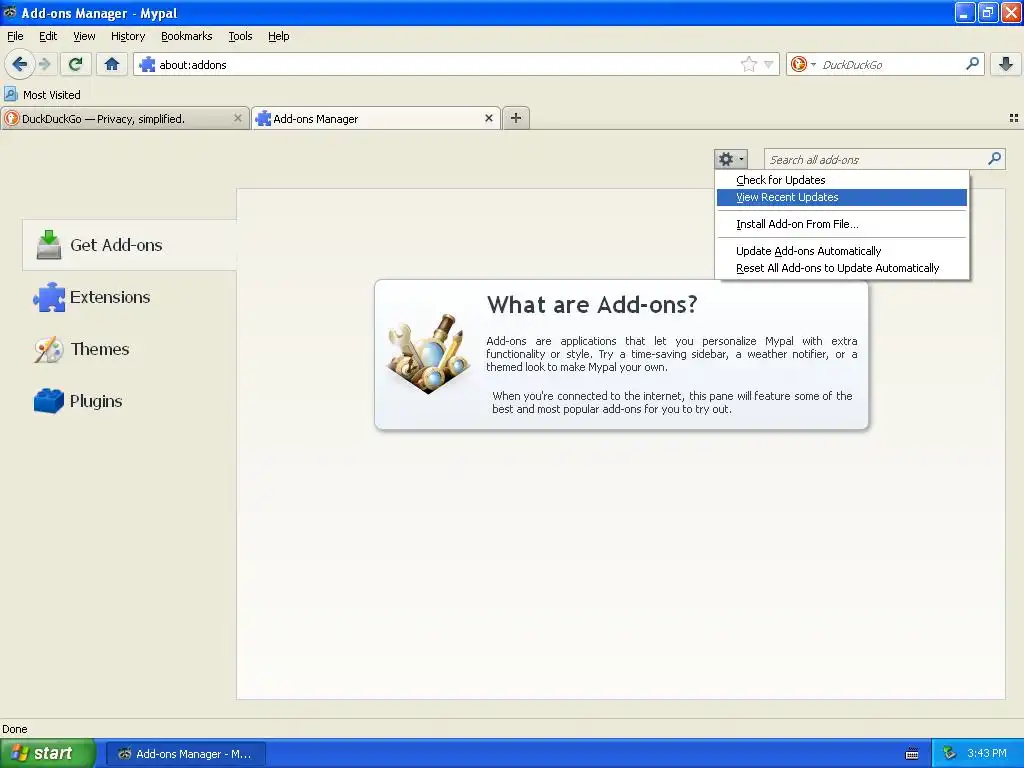Click the keyboard icon in taskbar

point(912,754)
